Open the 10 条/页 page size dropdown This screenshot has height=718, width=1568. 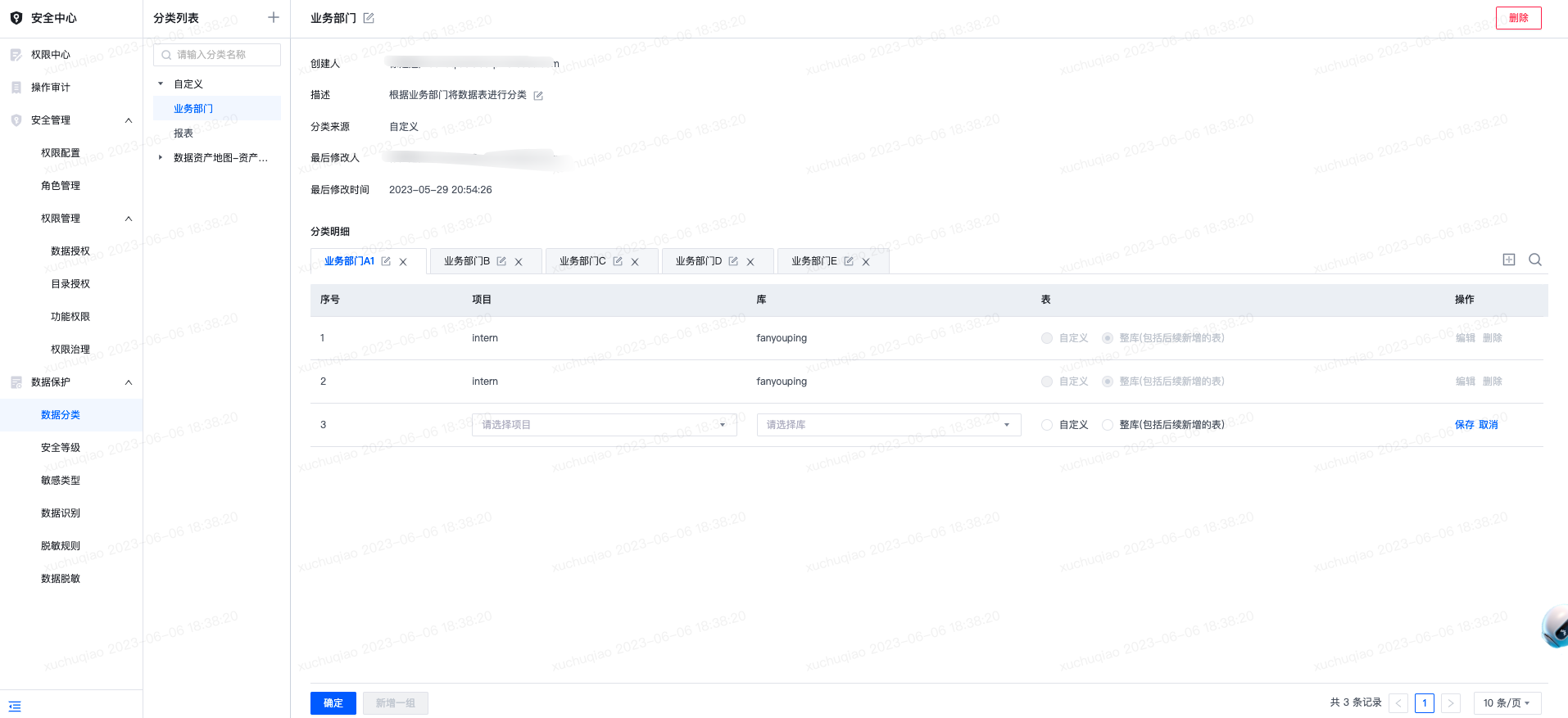1507,703
